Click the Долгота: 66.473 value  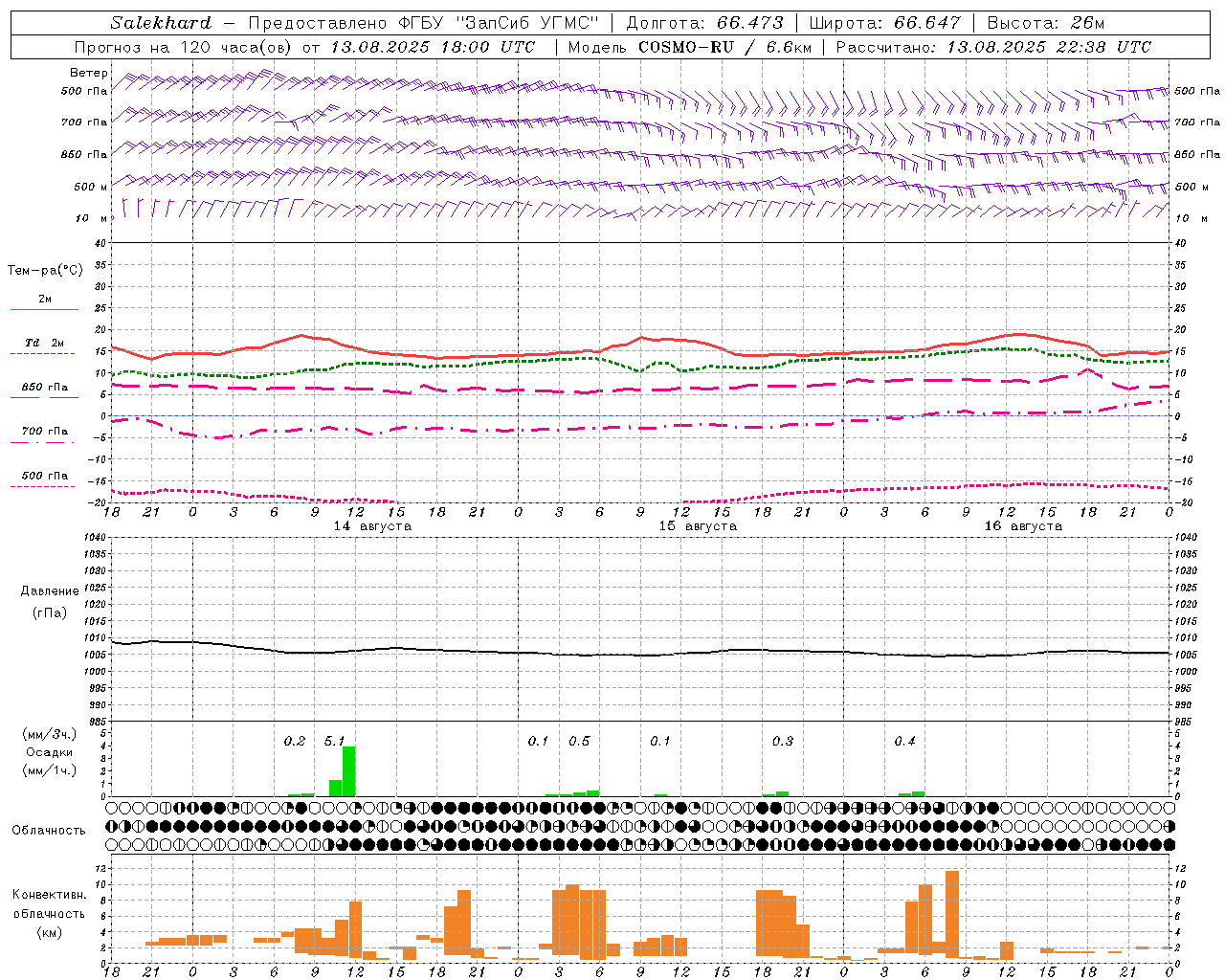[x=704, y=23]
